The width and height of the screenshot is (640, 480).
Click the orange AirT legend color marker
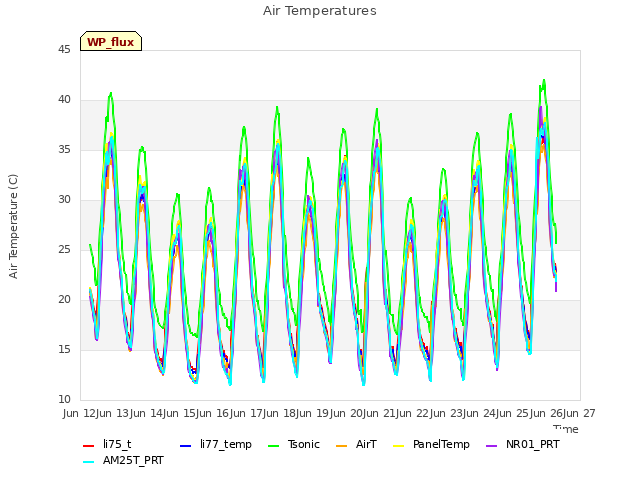[x=341, y=446]
